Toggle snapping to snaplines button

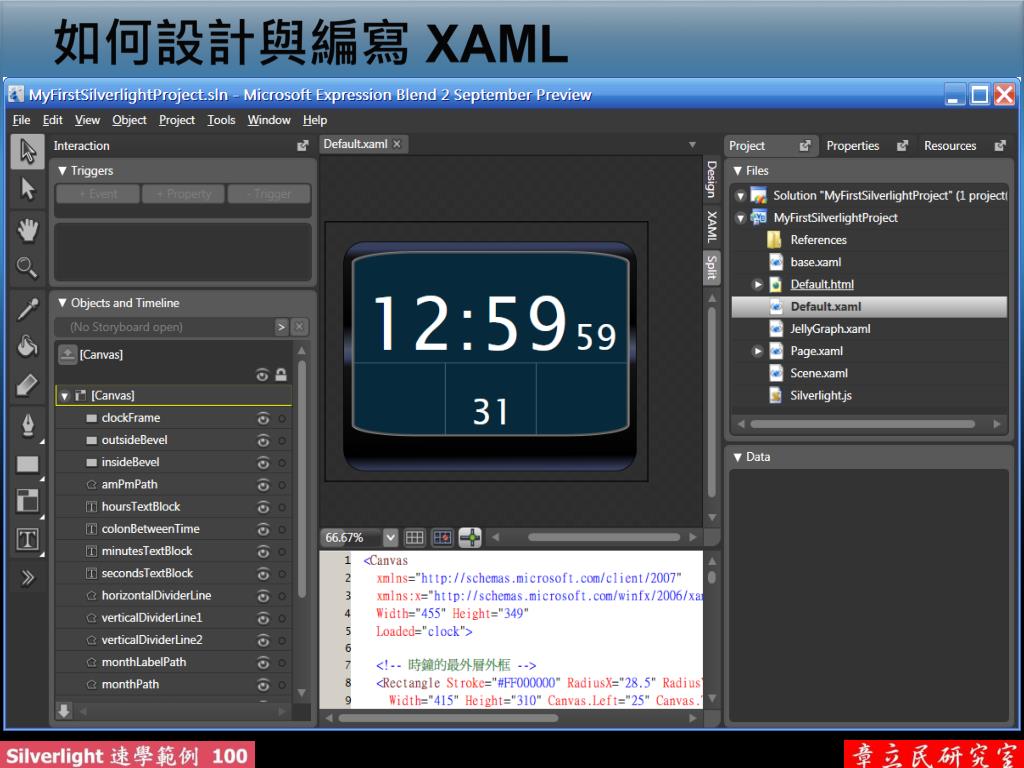click(x=470, y=537)
